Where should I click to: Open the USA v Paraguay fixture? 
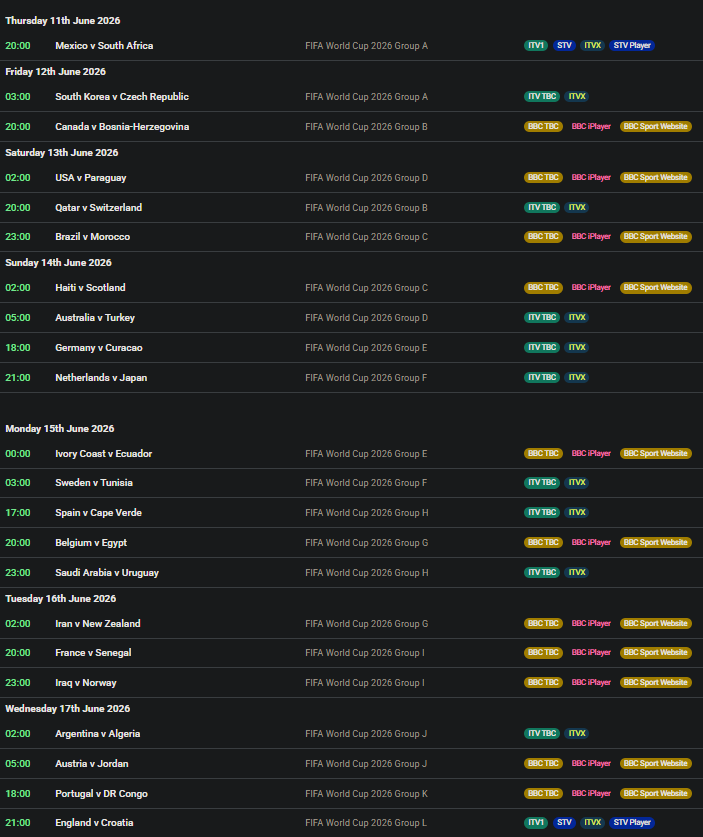(91, 178)
